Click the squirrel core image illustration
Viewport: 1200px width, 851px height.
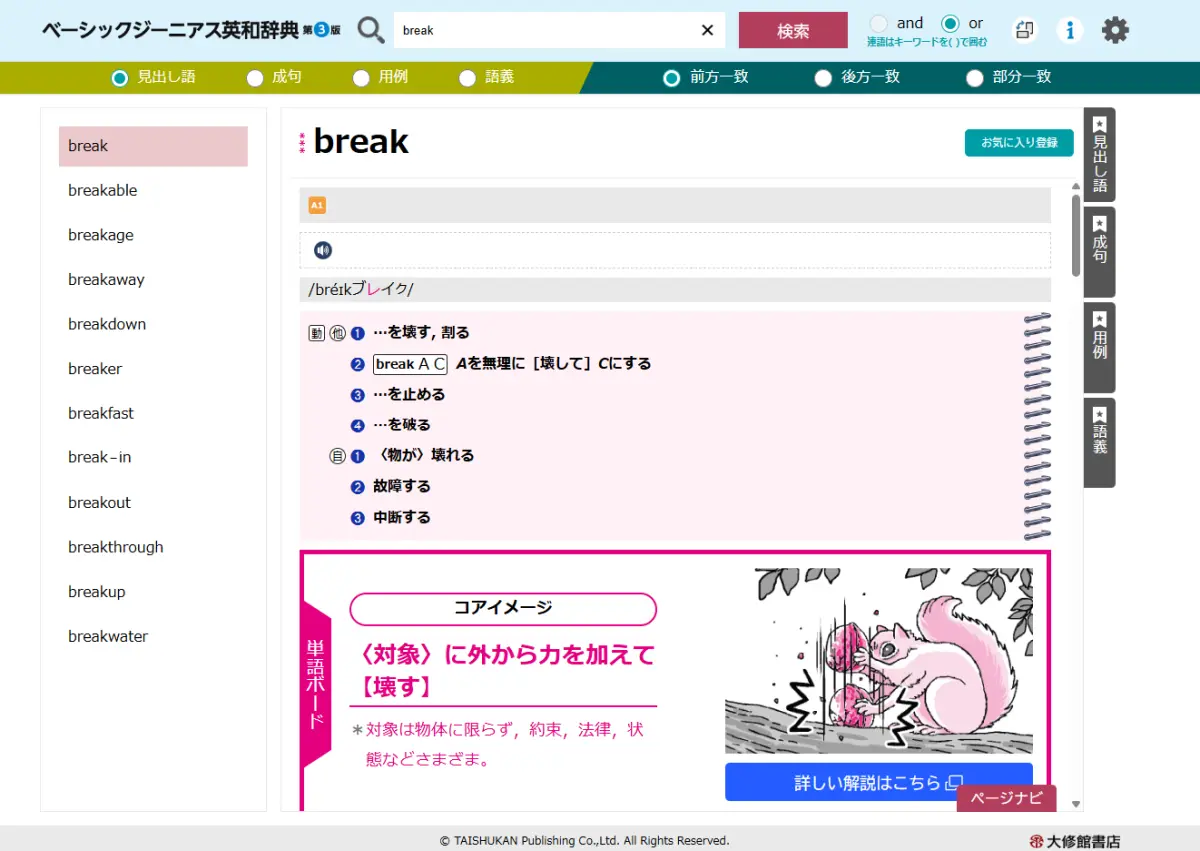(x=879, y=661)
